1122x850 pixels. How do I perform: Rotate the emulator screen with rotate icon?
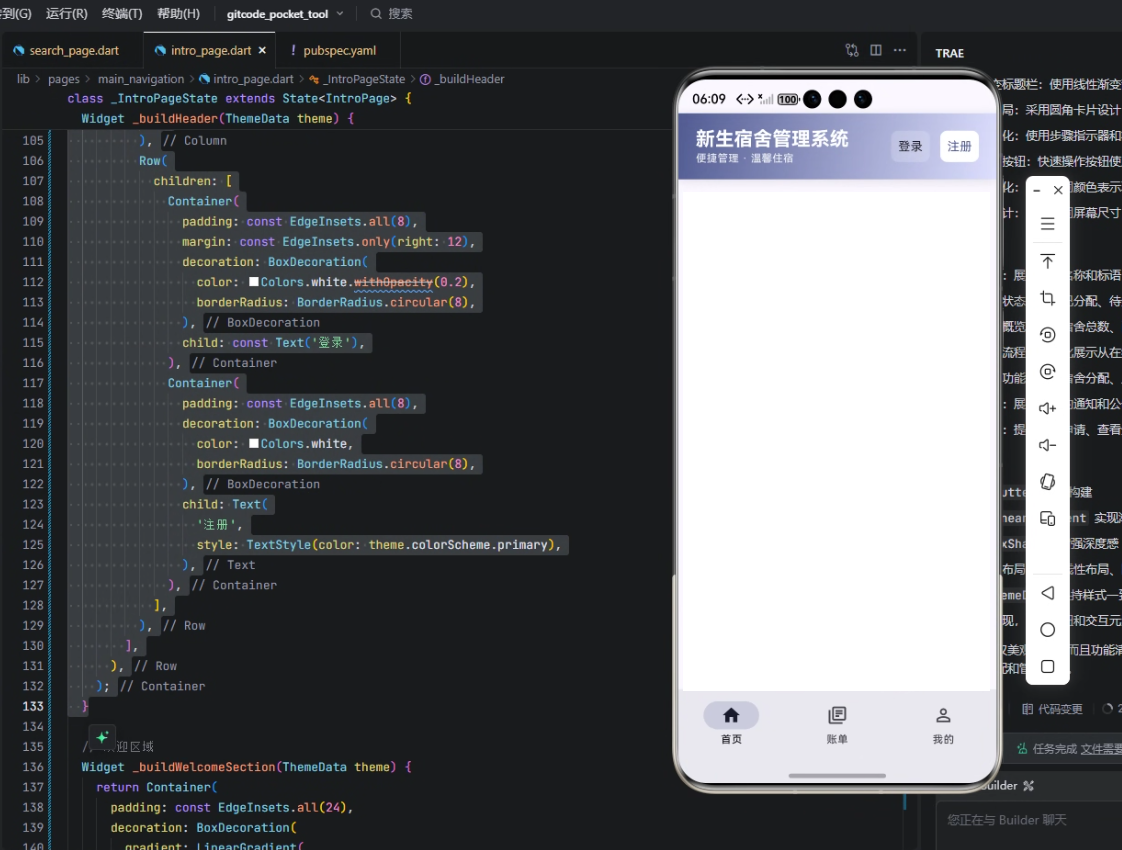(x=1048, y=482)
